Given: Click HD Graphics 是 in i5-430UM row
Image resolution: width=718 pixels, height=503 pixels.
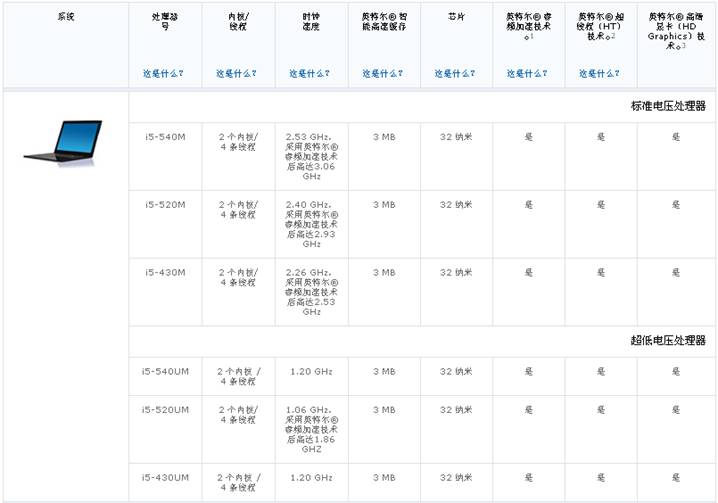Looking at the screenshot, I should (x=676, y=478).
